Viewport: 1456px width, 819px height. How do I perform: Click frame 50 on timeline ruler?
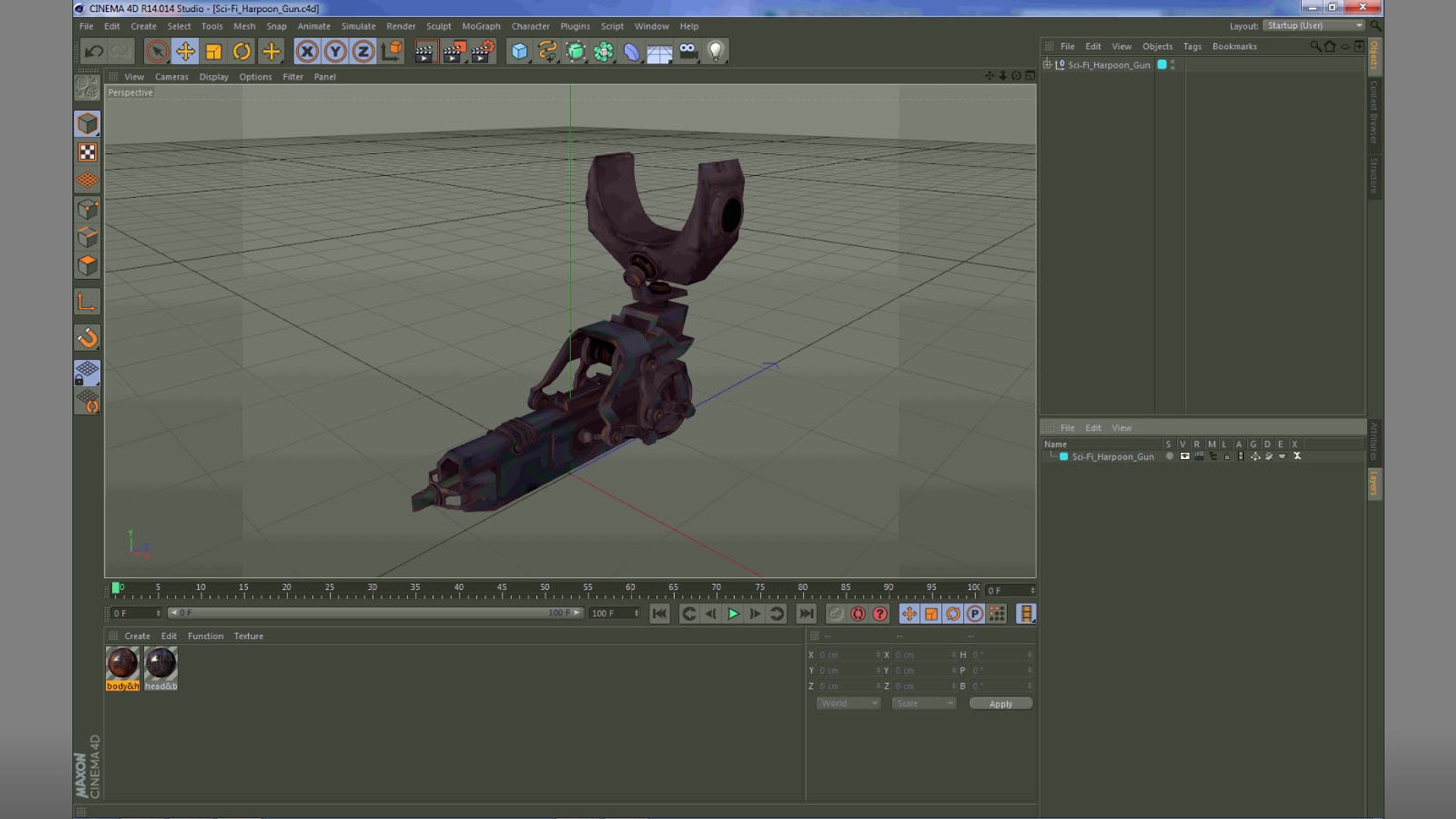point(544,589)
